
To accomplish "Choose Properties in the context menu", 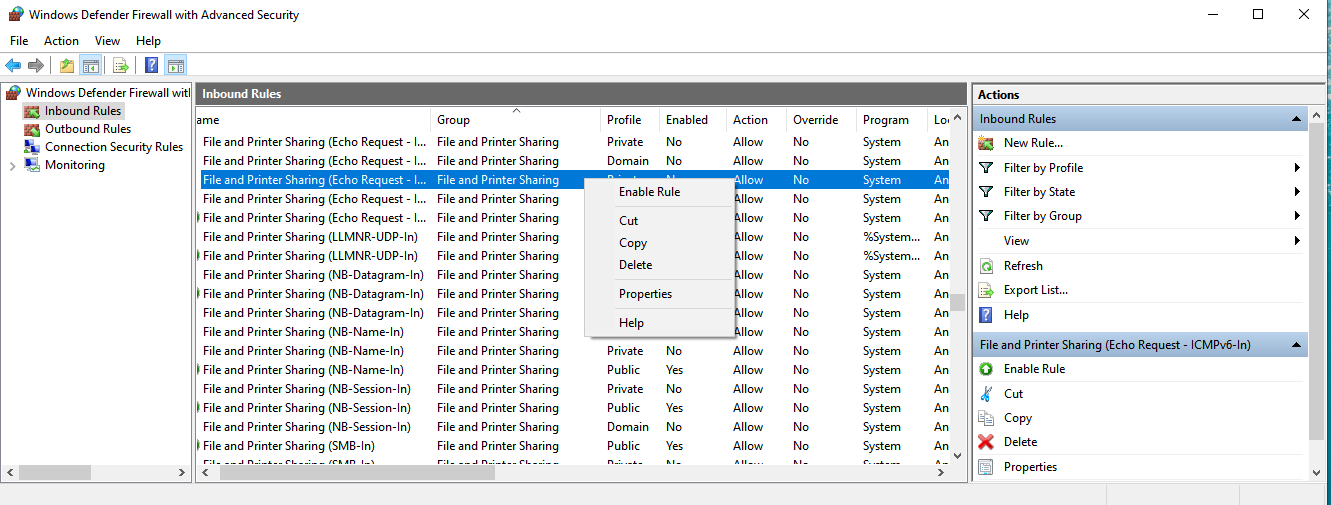I will click(659, 294).
